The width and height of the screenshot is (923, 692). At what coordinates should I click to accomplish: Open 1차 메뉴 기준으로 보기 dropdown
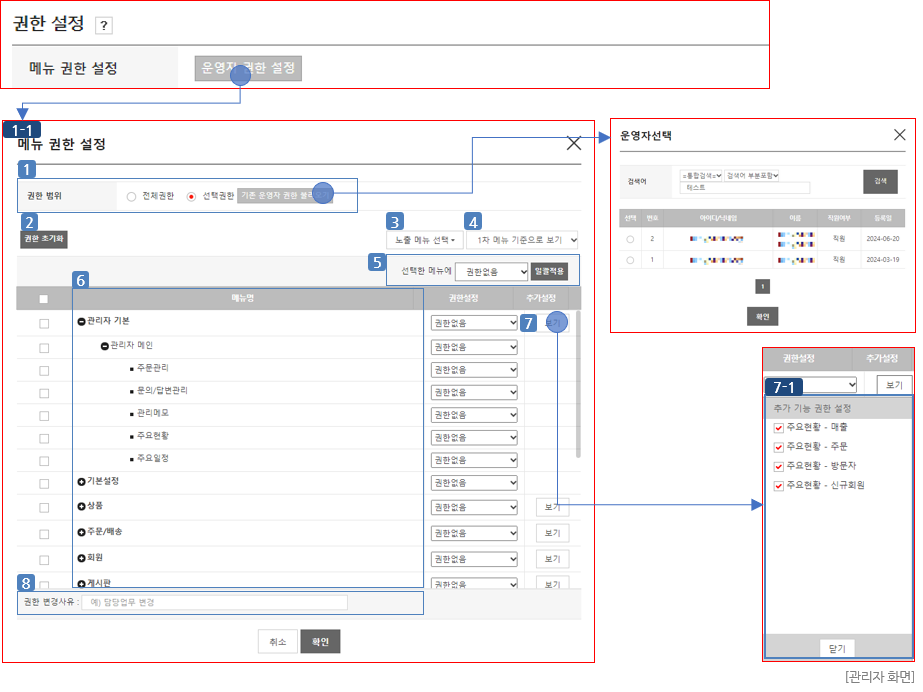coord(521,240)
